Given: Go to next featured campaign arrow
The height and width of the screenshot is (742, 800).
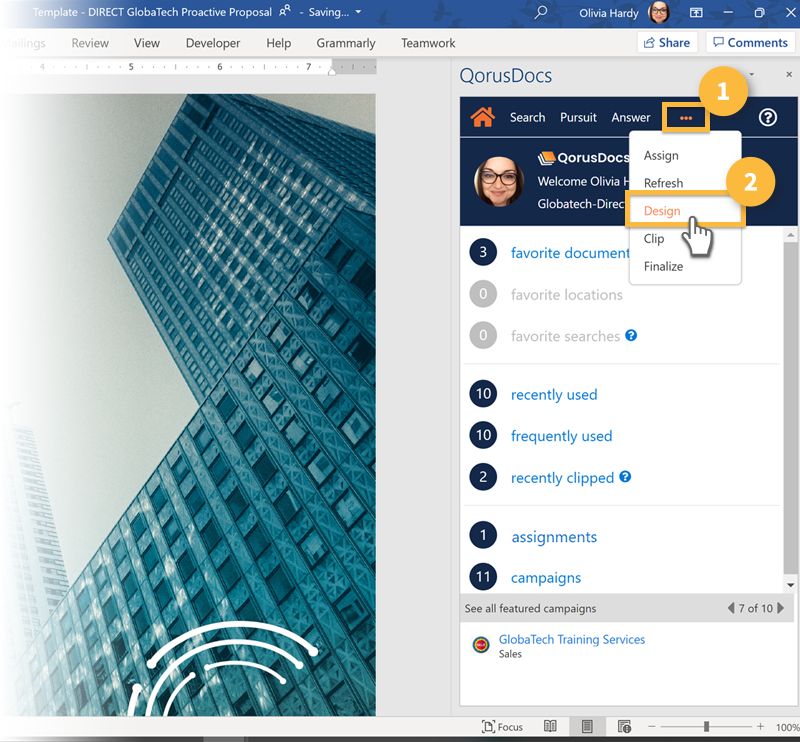Looking at the screenshot, I should [780, 608].
